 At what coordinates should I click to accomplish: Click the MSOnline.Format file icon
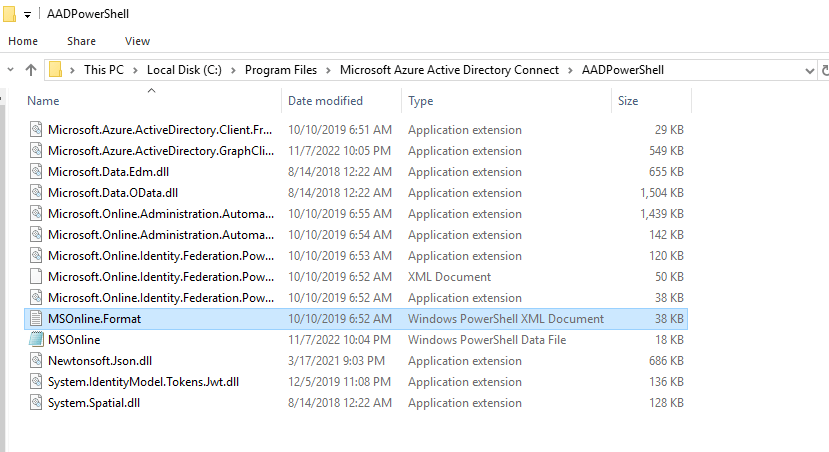(x=36, y=319)
